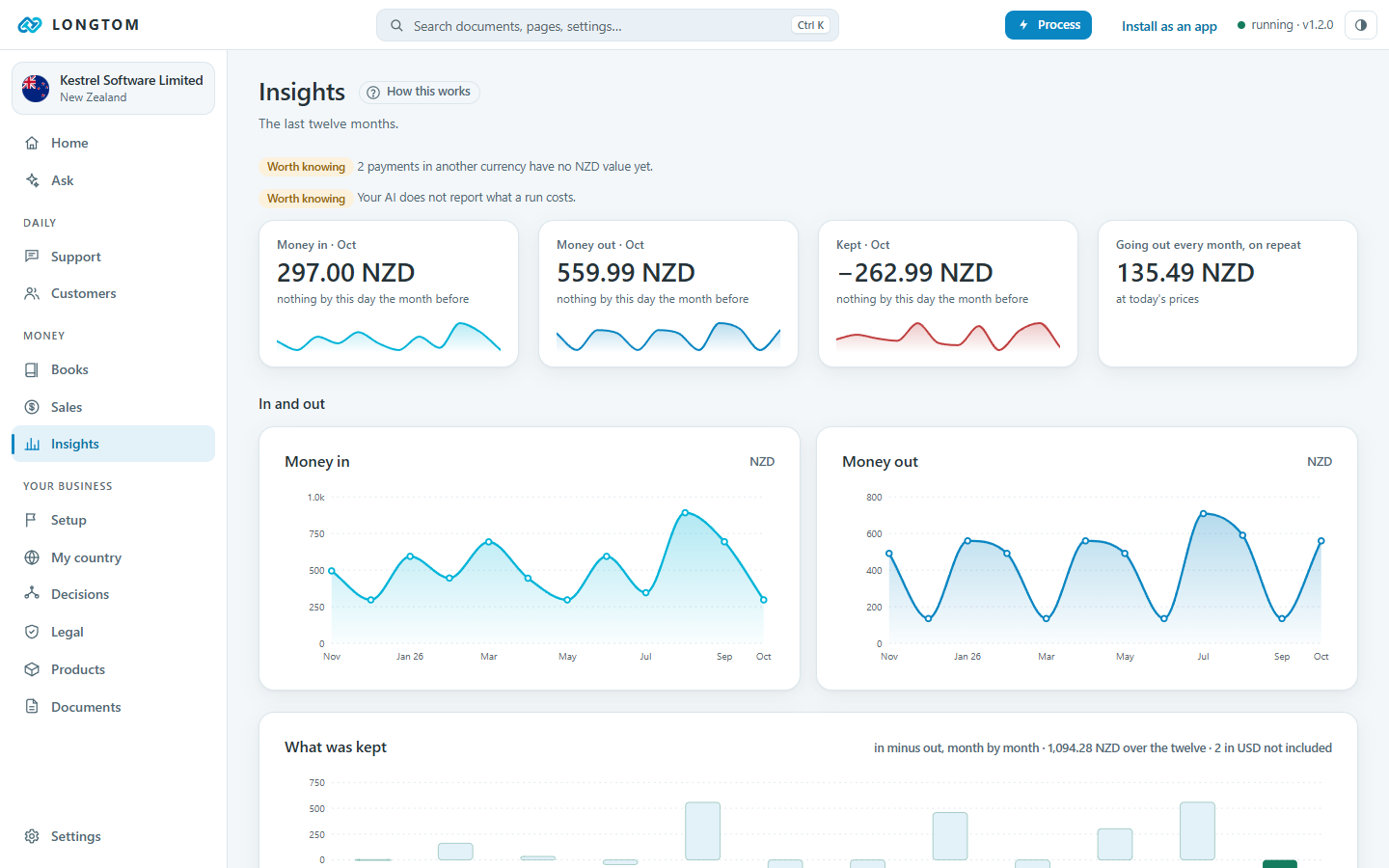This screenshot has height=868, width=1389.
Task: Click the Ask sparkle icon
Action: (32, 180)
